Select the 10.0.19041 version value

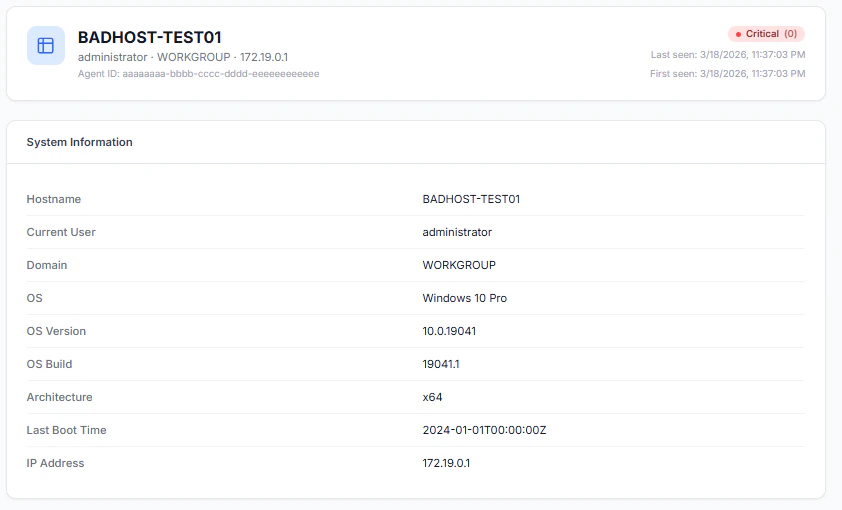[x=449, y=331]
